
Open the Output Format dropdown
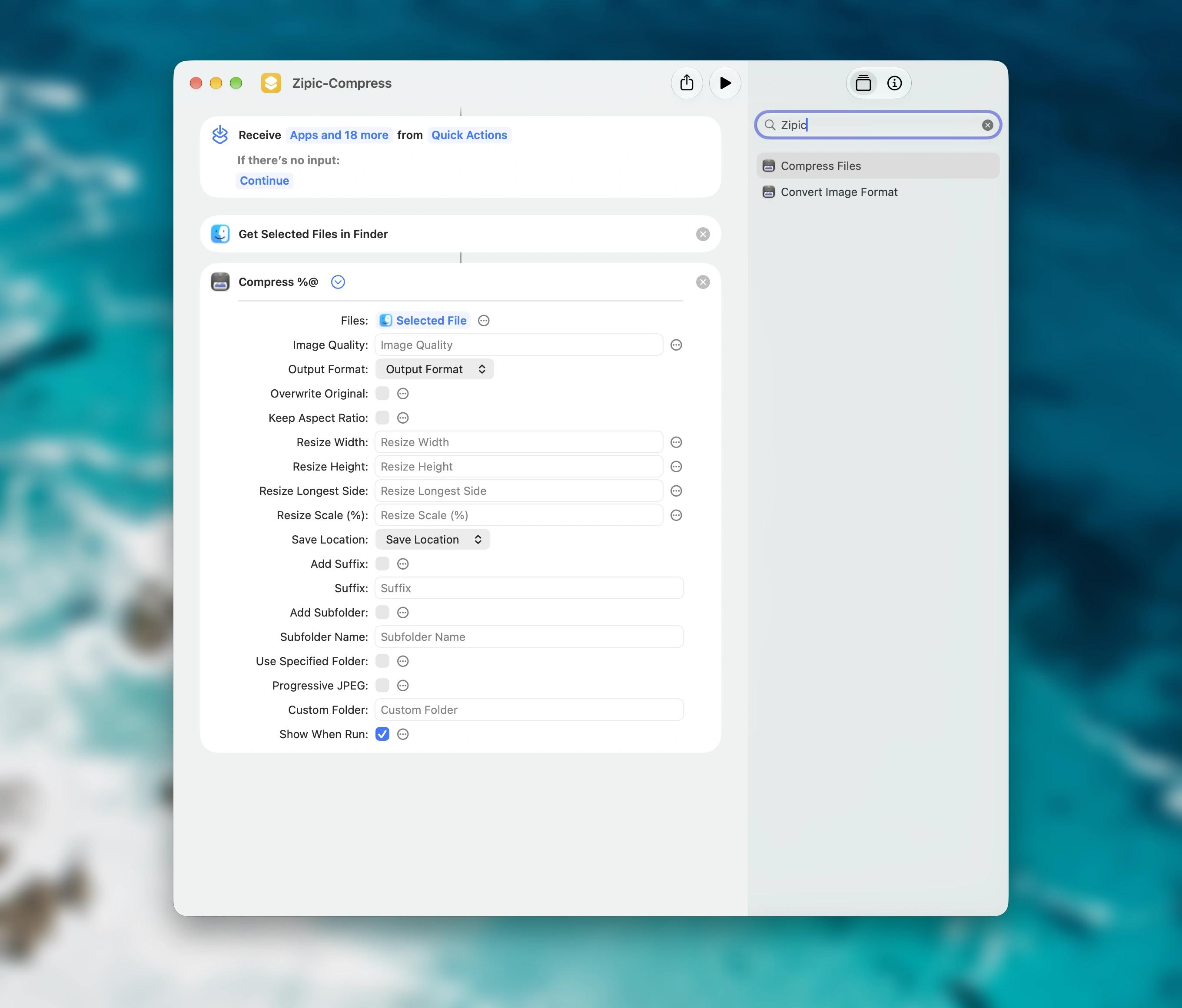click(435, 370)
